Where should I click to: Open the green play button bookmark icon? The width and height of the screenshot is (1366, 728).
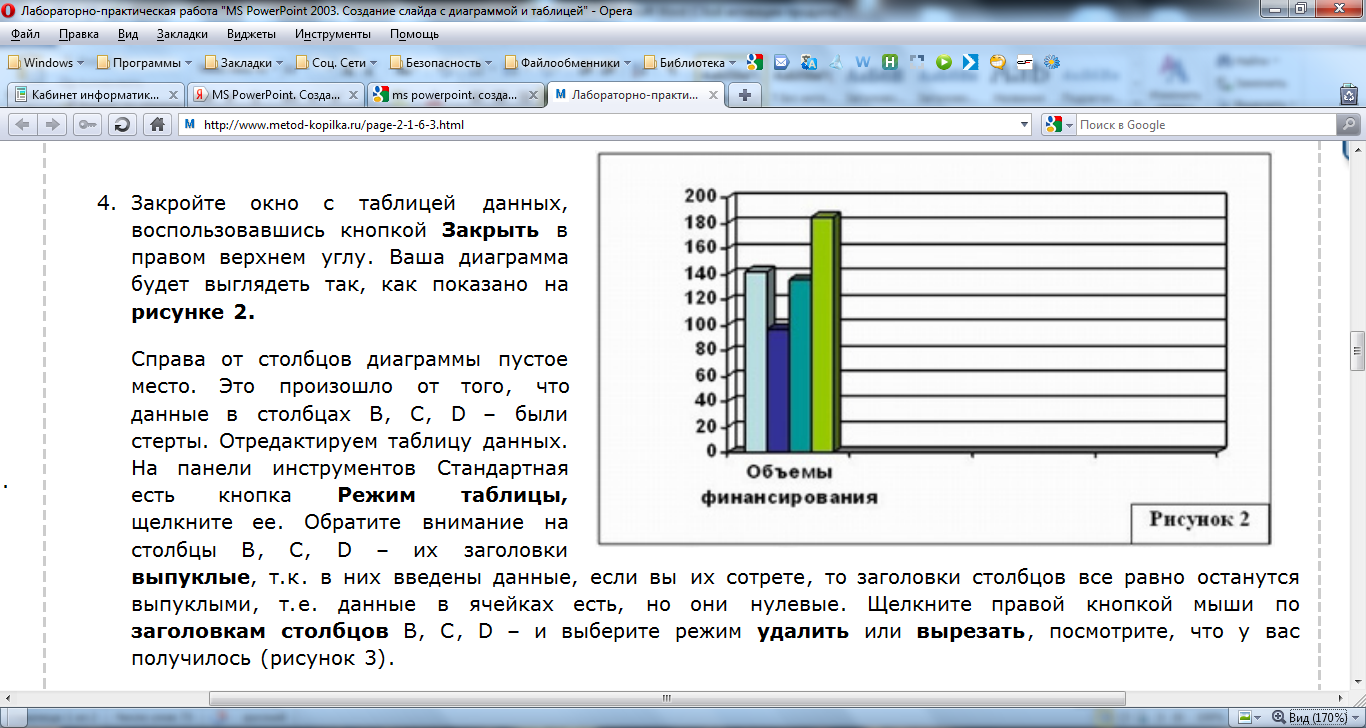943,62
